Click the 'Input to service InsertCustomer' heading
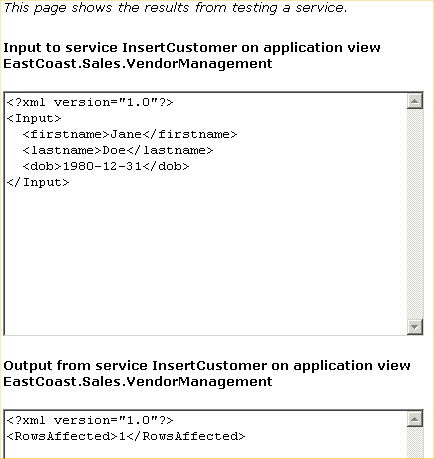 (192, 55)
